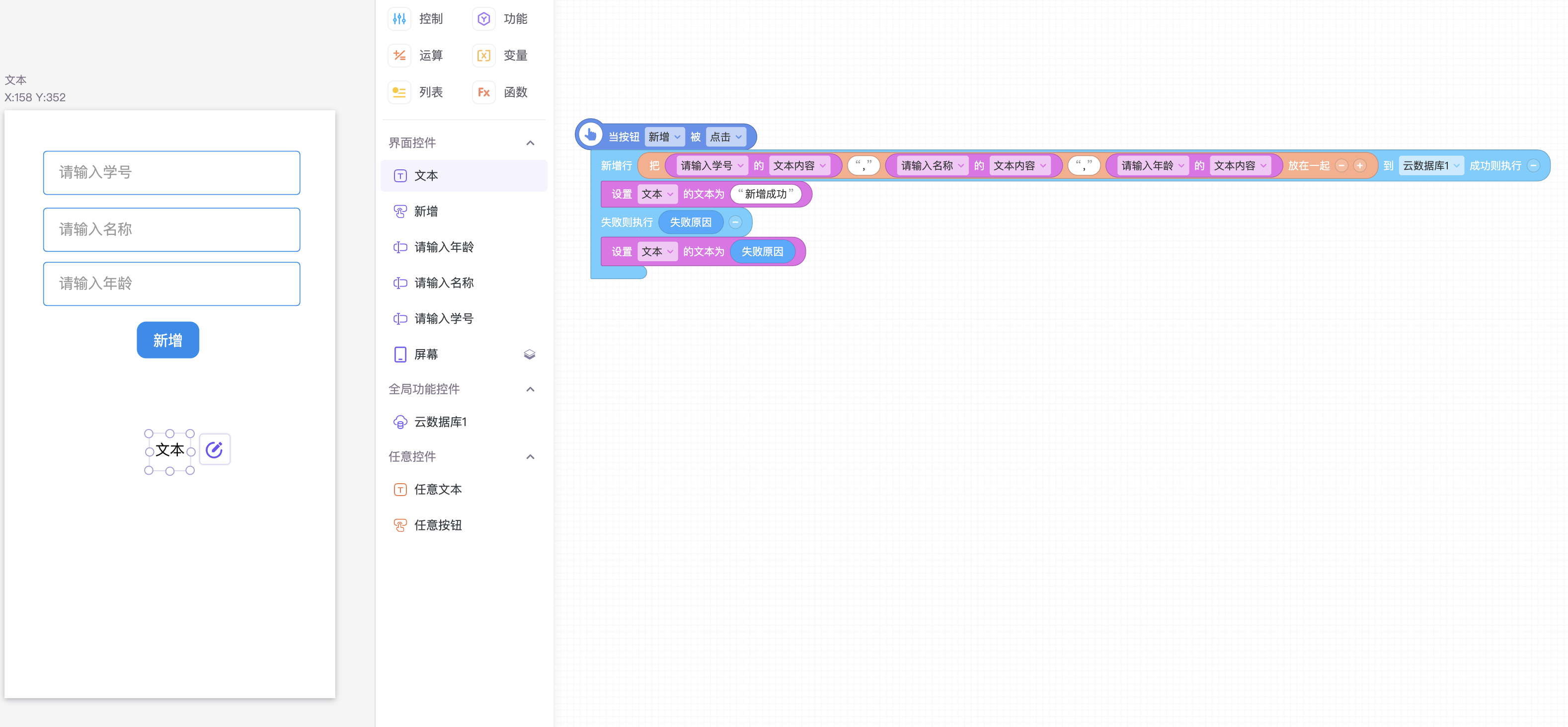1568x727 pixels.
Task: Collapse the 界面控件 section
Action: [530, 143]
